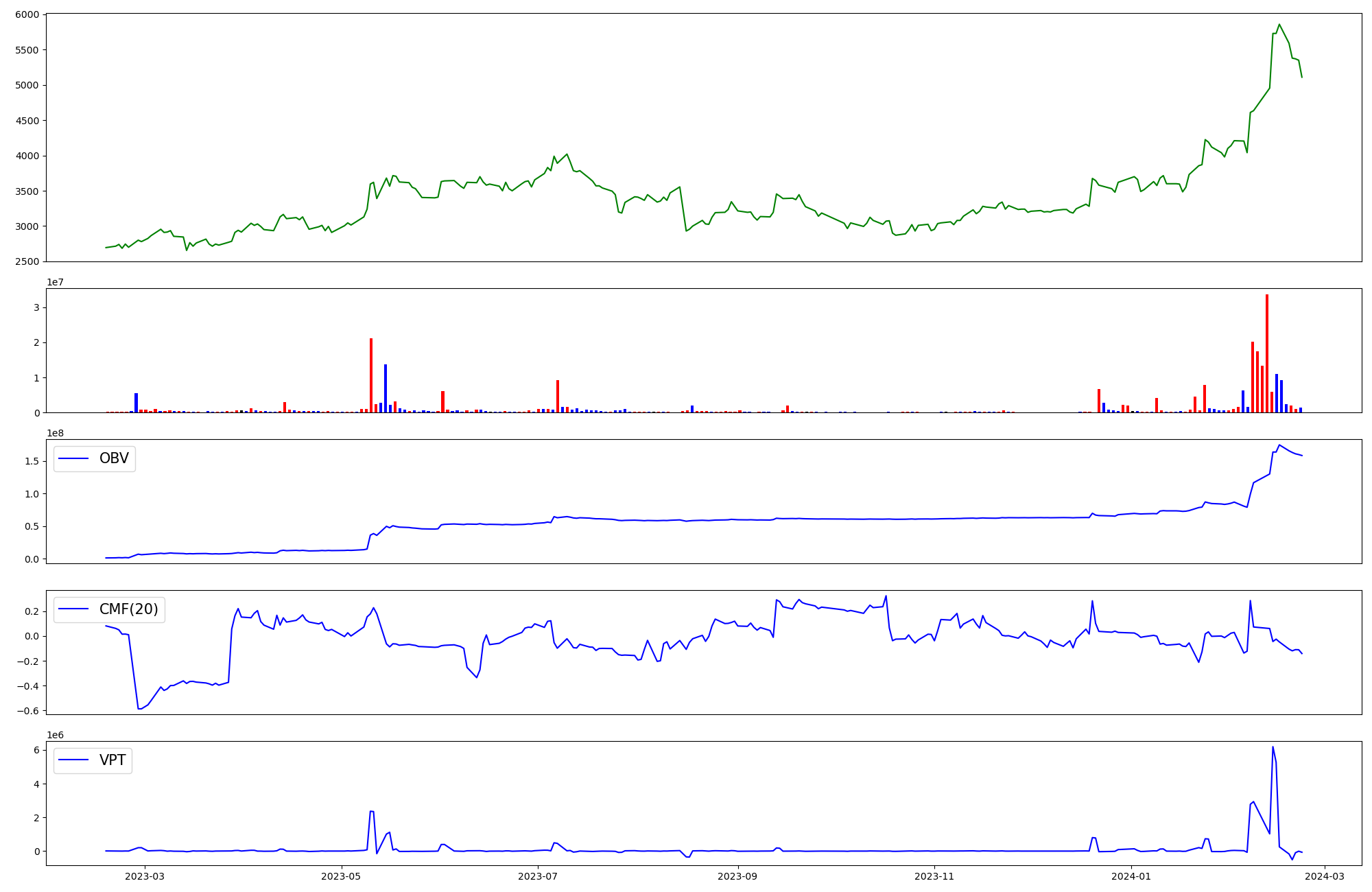Click the blue line sample in OBV legend

coord(73,458)
